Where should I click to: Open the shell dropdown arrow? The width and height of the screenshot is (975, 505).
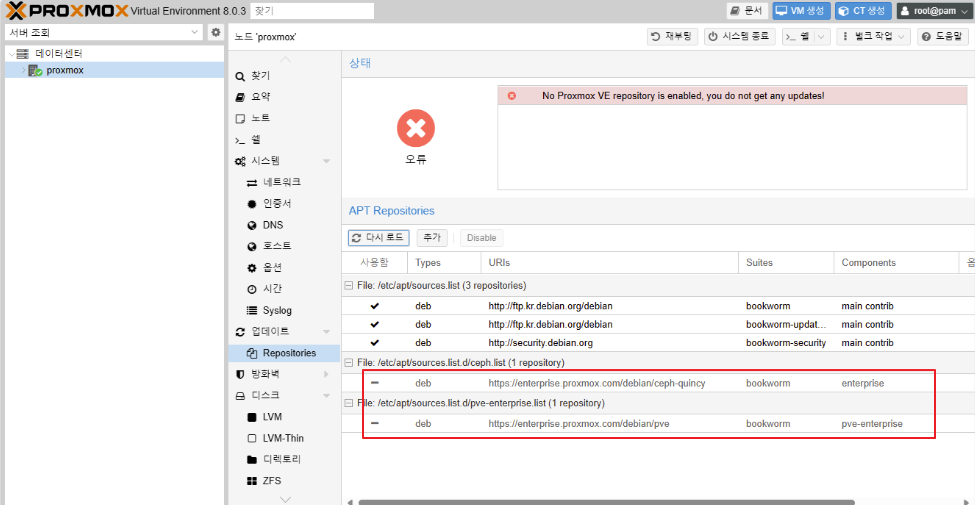(x=822, y=37)
